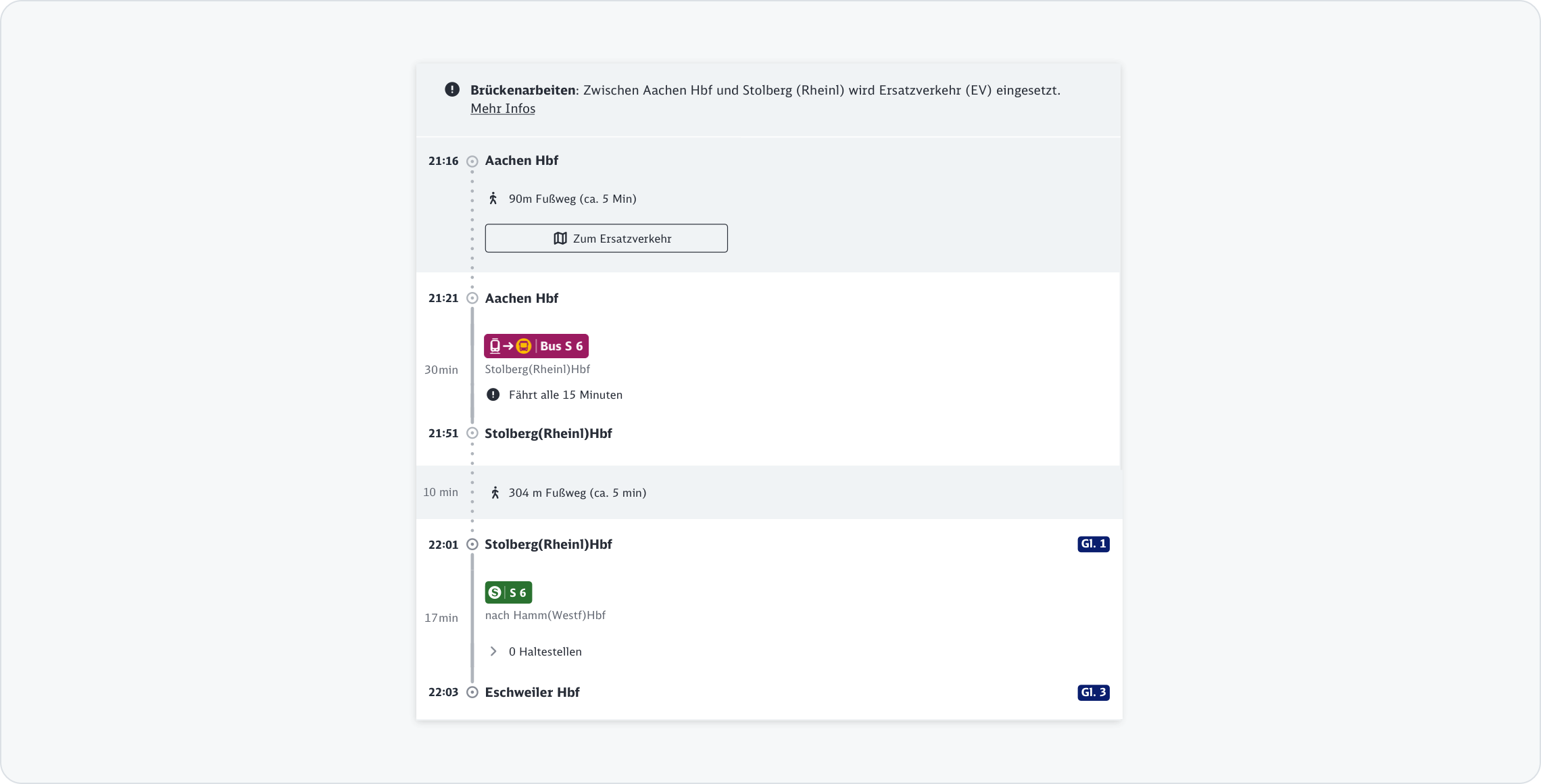
Task: Select the 22:01 Stolberg(Rheinl)Hbf departure stop
Action: click(548, 544)
